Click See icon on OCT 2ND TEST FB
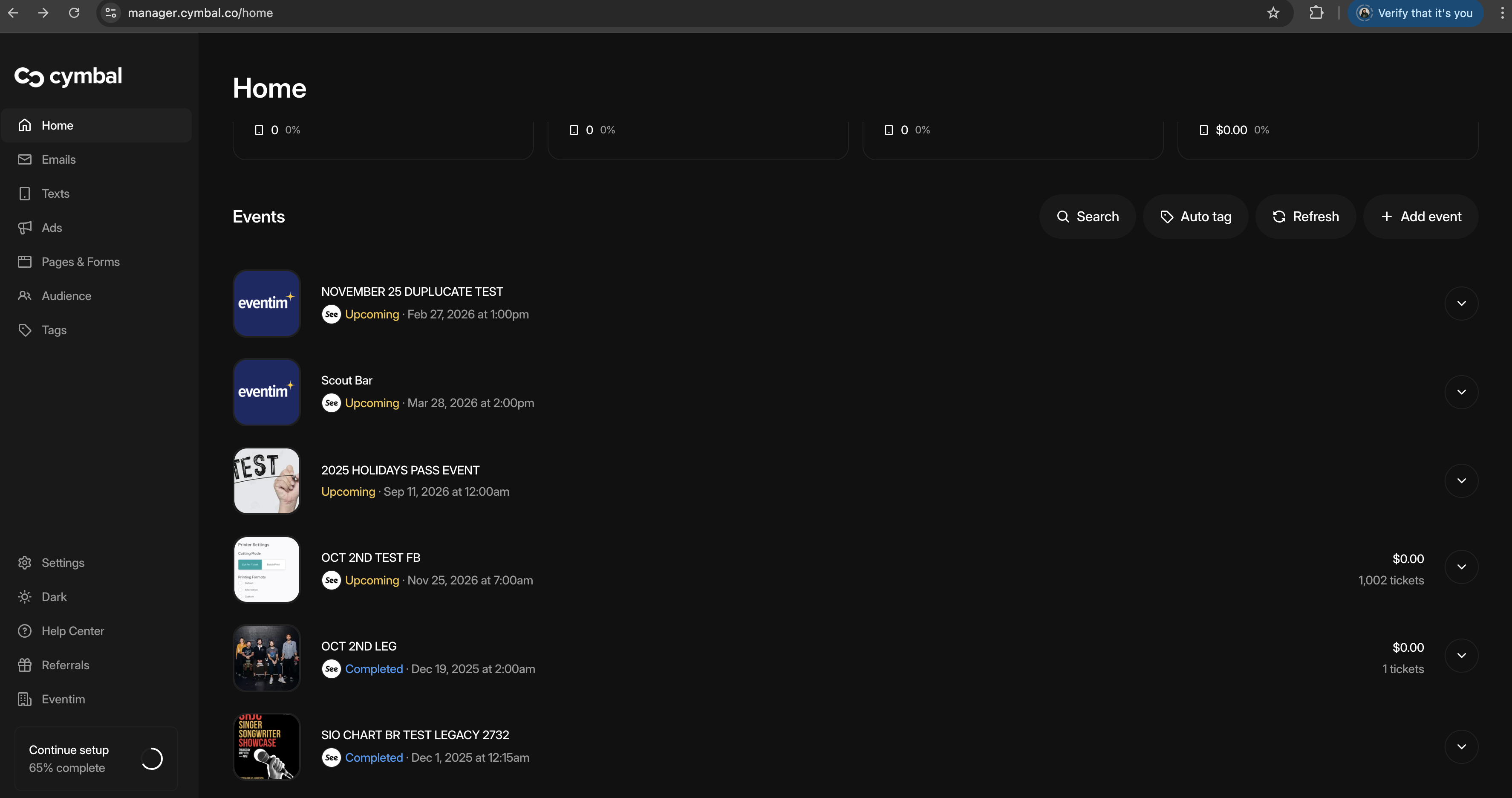1512x798 pixels. coord(331,580)
